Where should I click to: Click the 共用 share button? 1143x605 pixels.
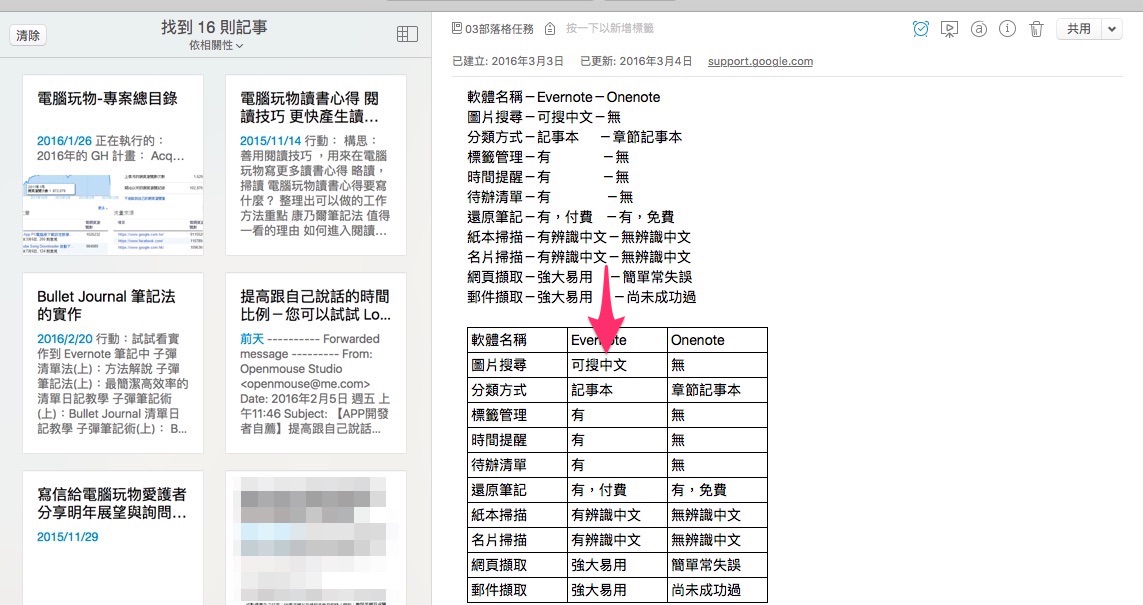pyautogui.click(x=1079, y=28)
